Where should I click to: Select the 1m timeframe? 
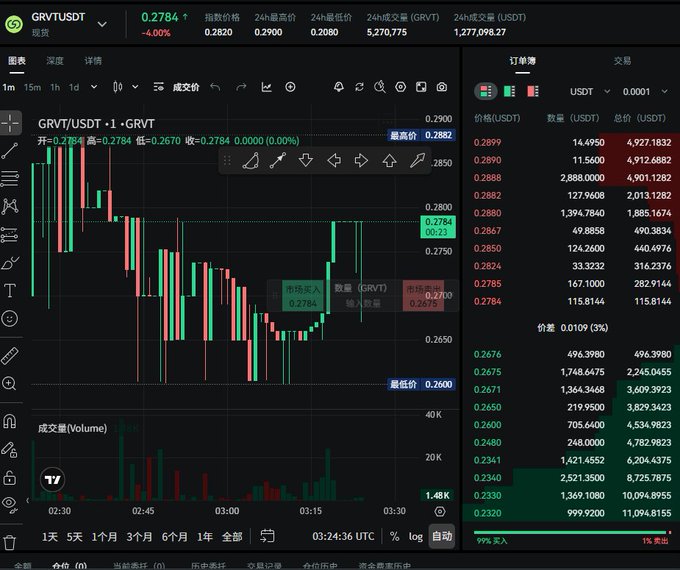tap(9, 87)
